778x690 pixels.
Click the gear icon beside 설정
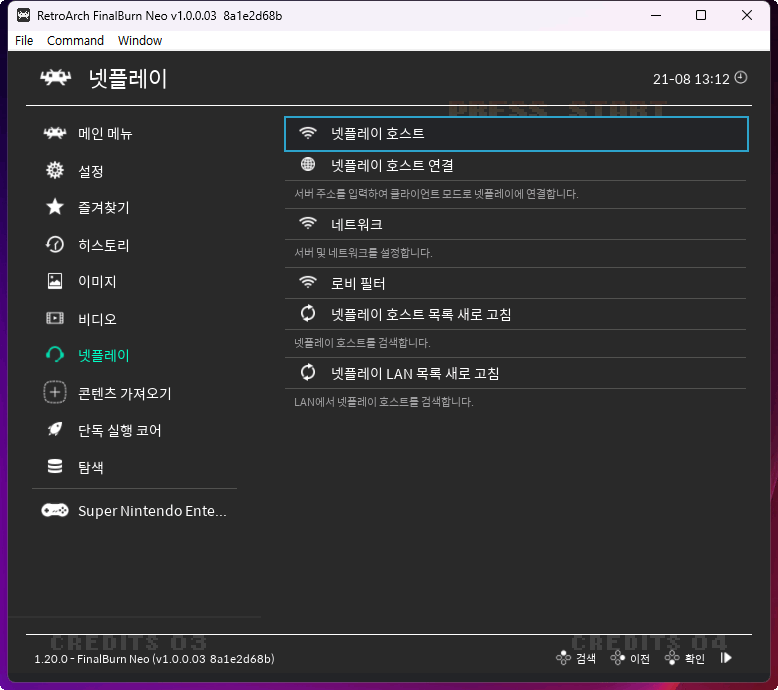click(x=55, y=170)
